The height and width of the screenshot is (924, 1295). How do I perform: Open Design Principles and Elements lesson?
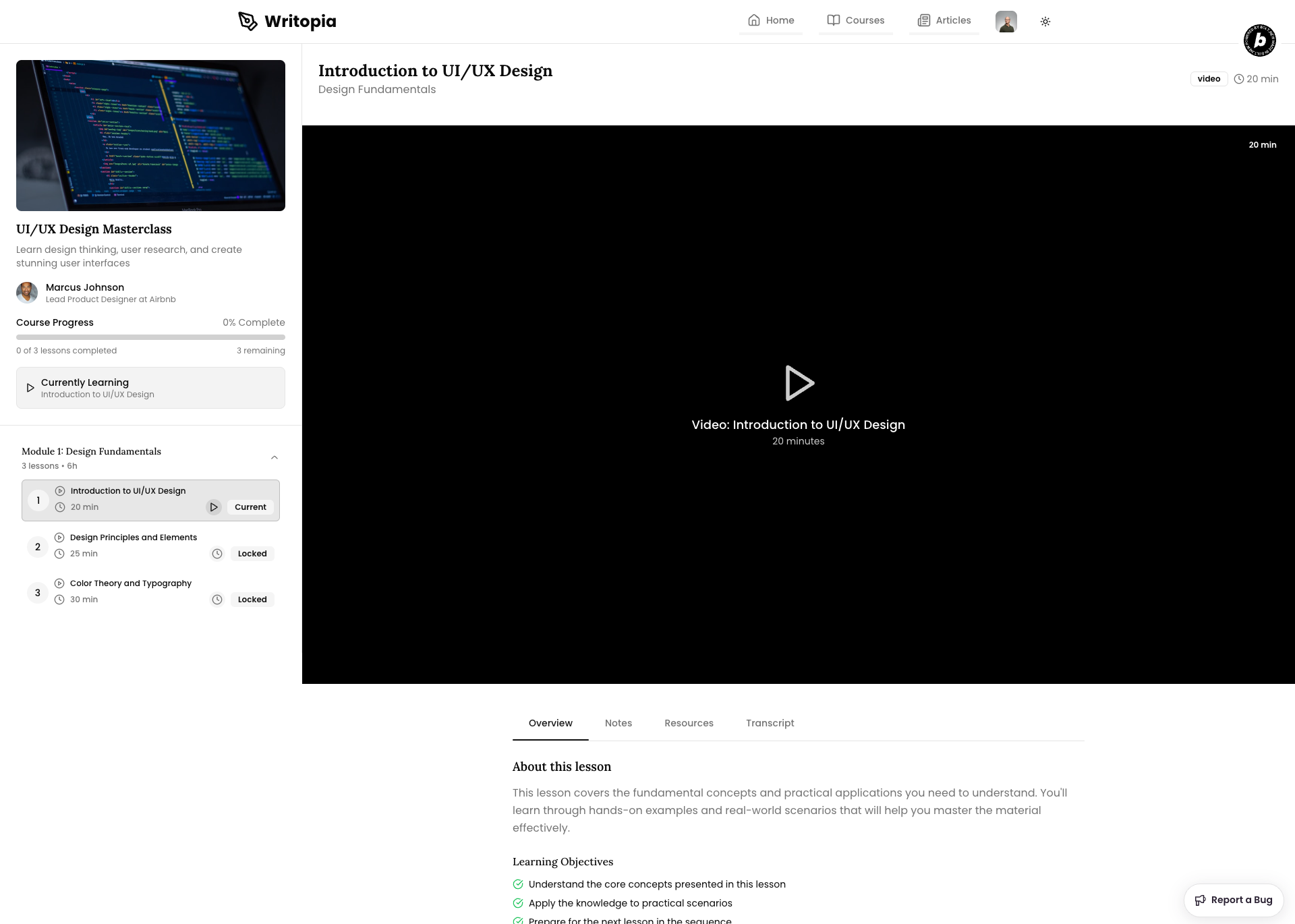click(134, 538)
